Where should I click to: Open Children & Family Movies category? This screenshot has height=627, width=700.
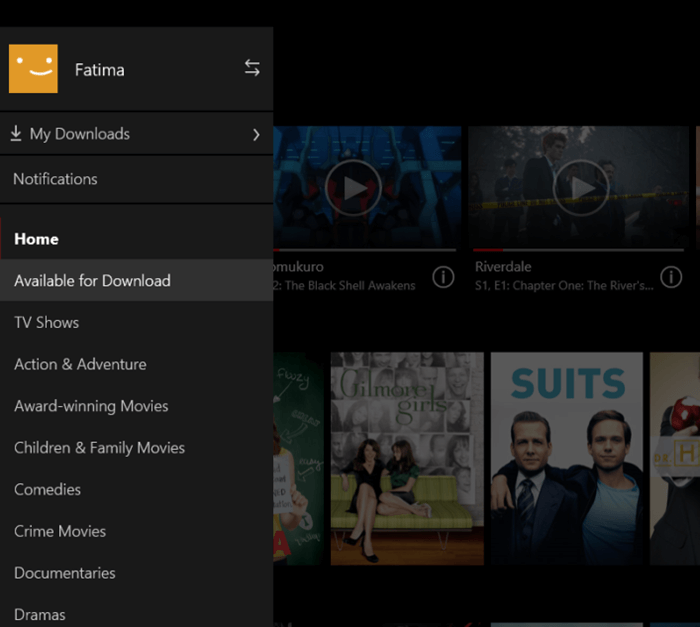point(136,447)
